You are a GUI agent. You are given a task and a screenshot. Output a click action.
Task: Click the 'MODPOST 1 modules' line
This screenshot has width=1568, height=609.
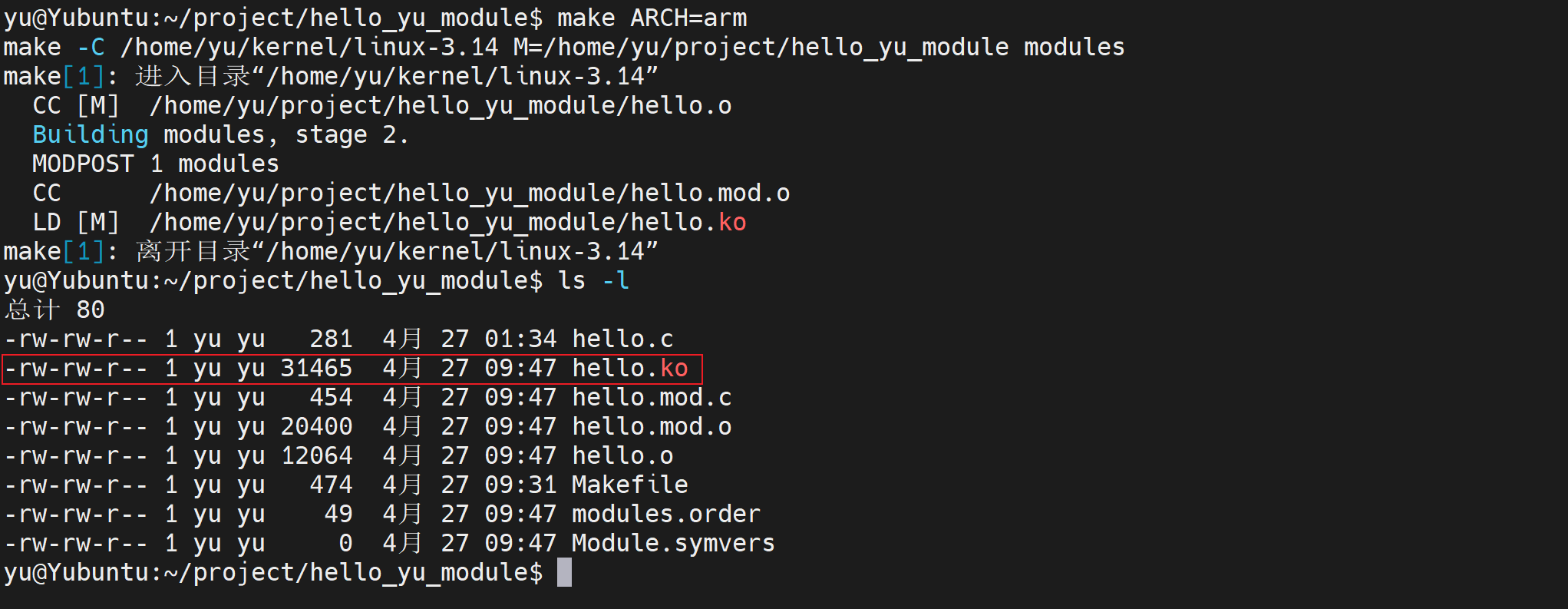156,164
